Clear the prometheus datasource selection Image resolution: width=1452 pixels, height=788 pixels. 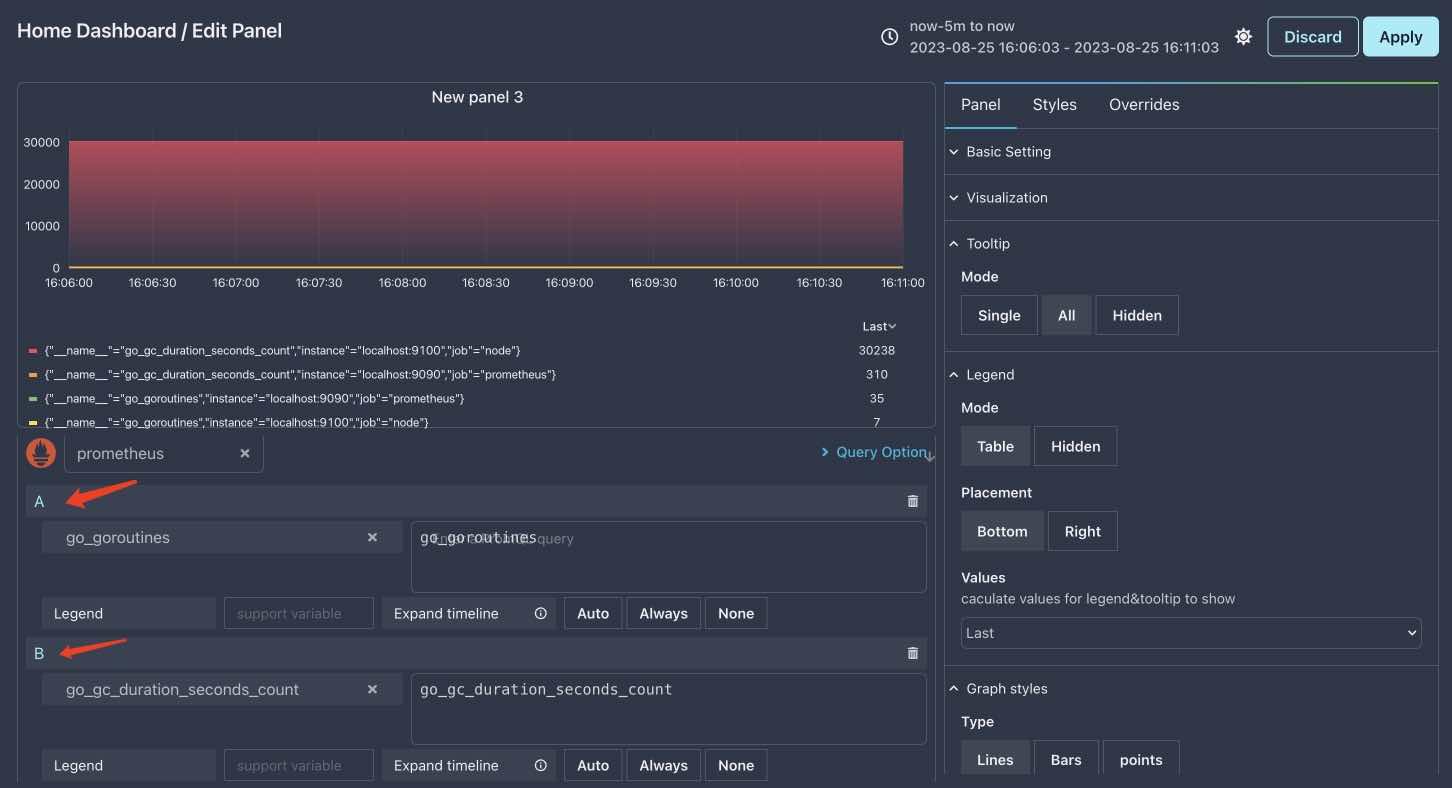(x=245, y=453)
